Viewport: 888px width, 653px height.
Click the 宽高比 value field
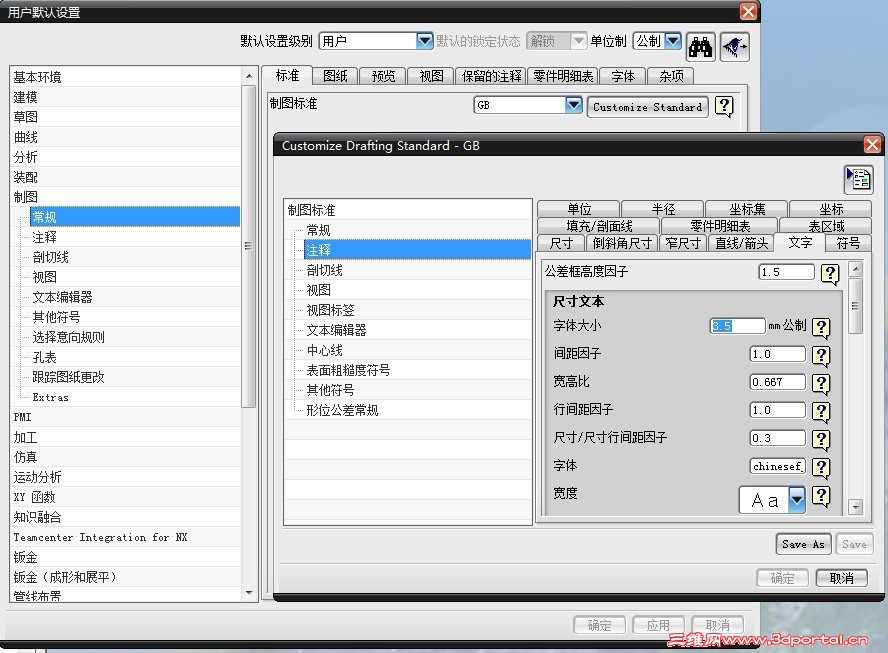tap(778, 382)
